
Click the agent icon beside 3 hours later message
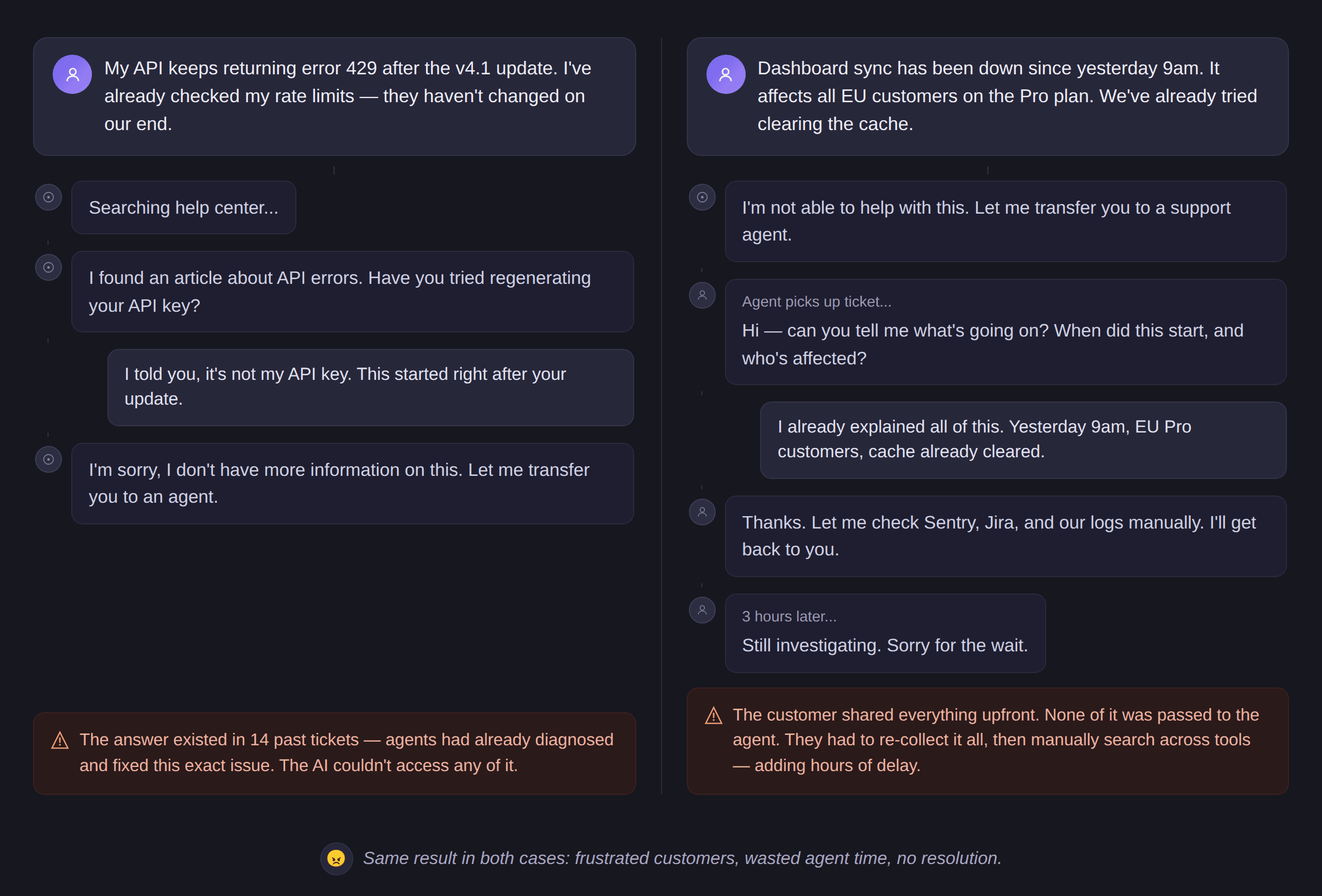pyautogui.click(x=702, y=610)
